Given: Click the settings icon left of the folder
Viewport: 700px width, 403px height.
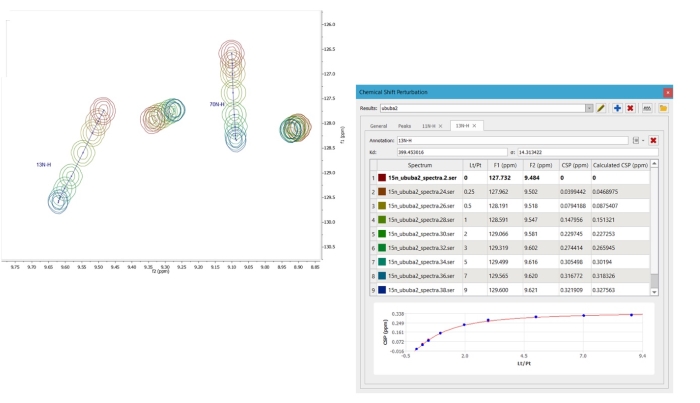Looking at the screenshot, I should (x=647, y=107).
